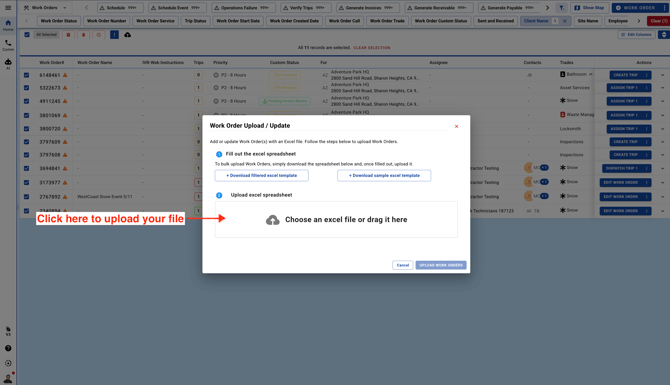Click Download filtered excel template
670x385 pixels.
[x=262, y=176]
